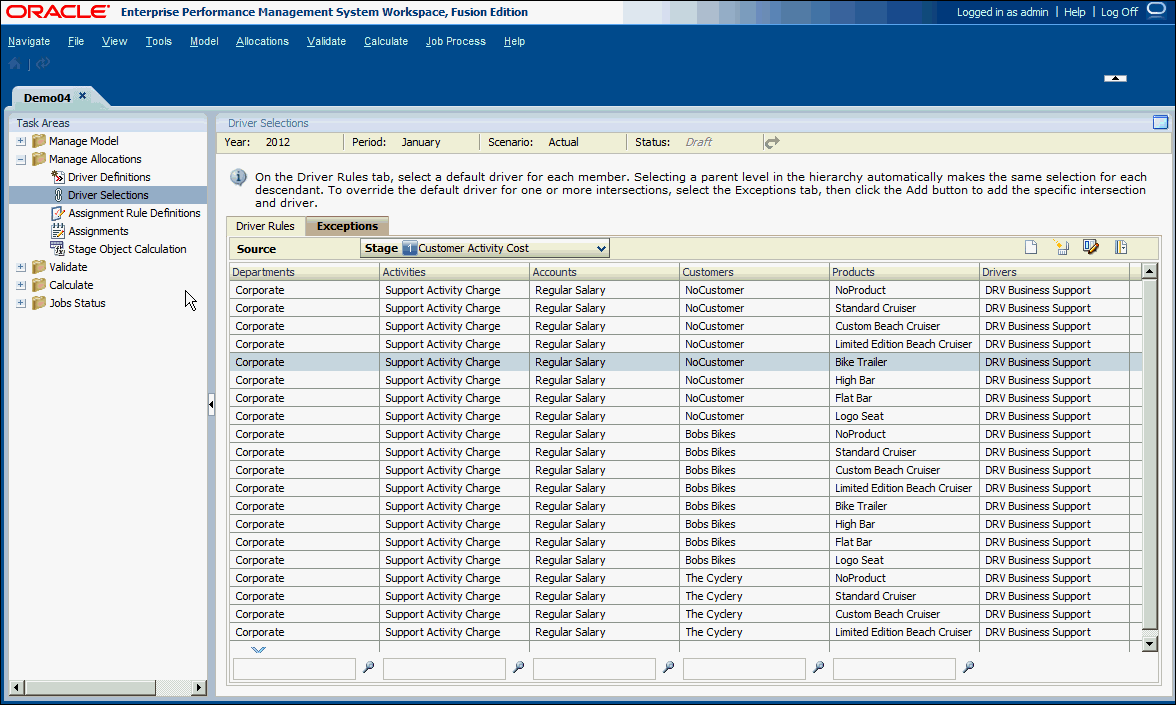The height and width of the screenshot is (705, 1176).
Task: Expand the Jobs Status folder
Action: (x=21, y=303)
